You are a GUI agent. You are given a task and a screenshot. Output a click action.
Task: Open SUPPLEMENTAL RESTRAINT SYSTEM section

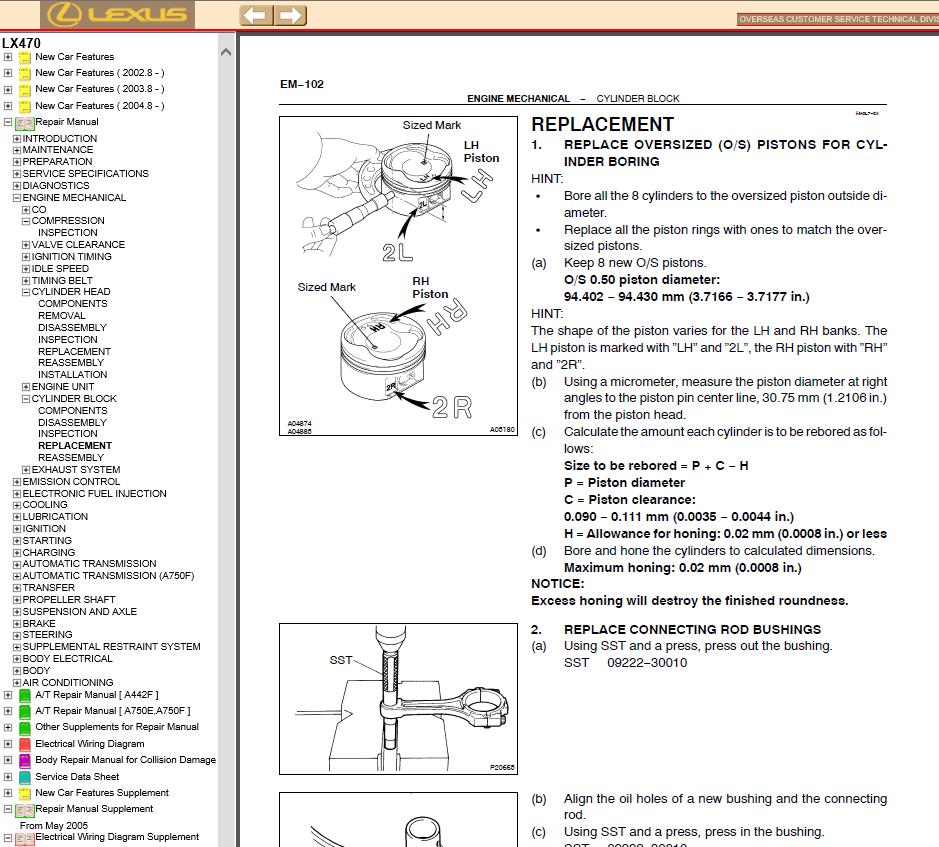[111, 647]
